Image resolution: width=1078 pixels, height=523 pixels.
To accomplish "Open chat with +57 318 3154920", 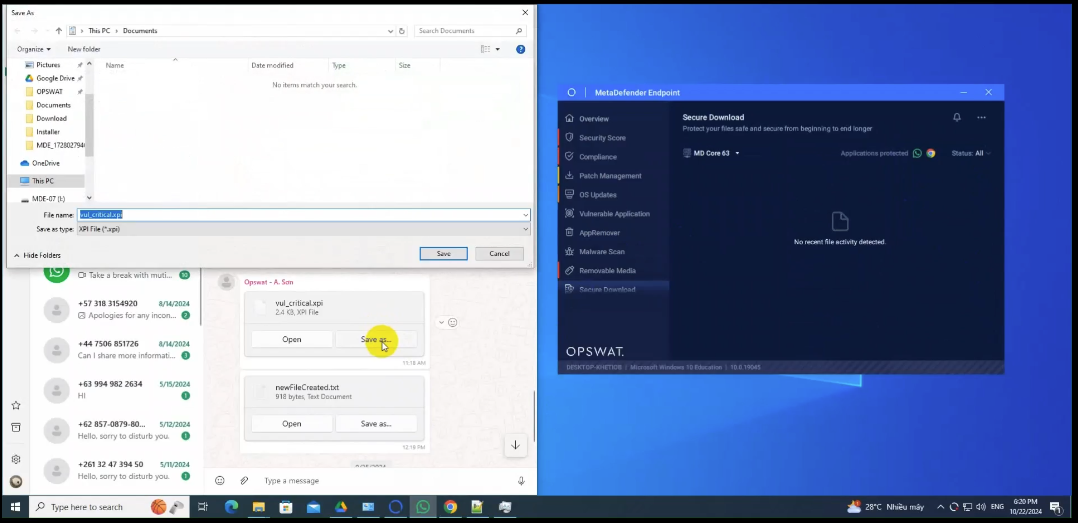I will coord(117,309).
